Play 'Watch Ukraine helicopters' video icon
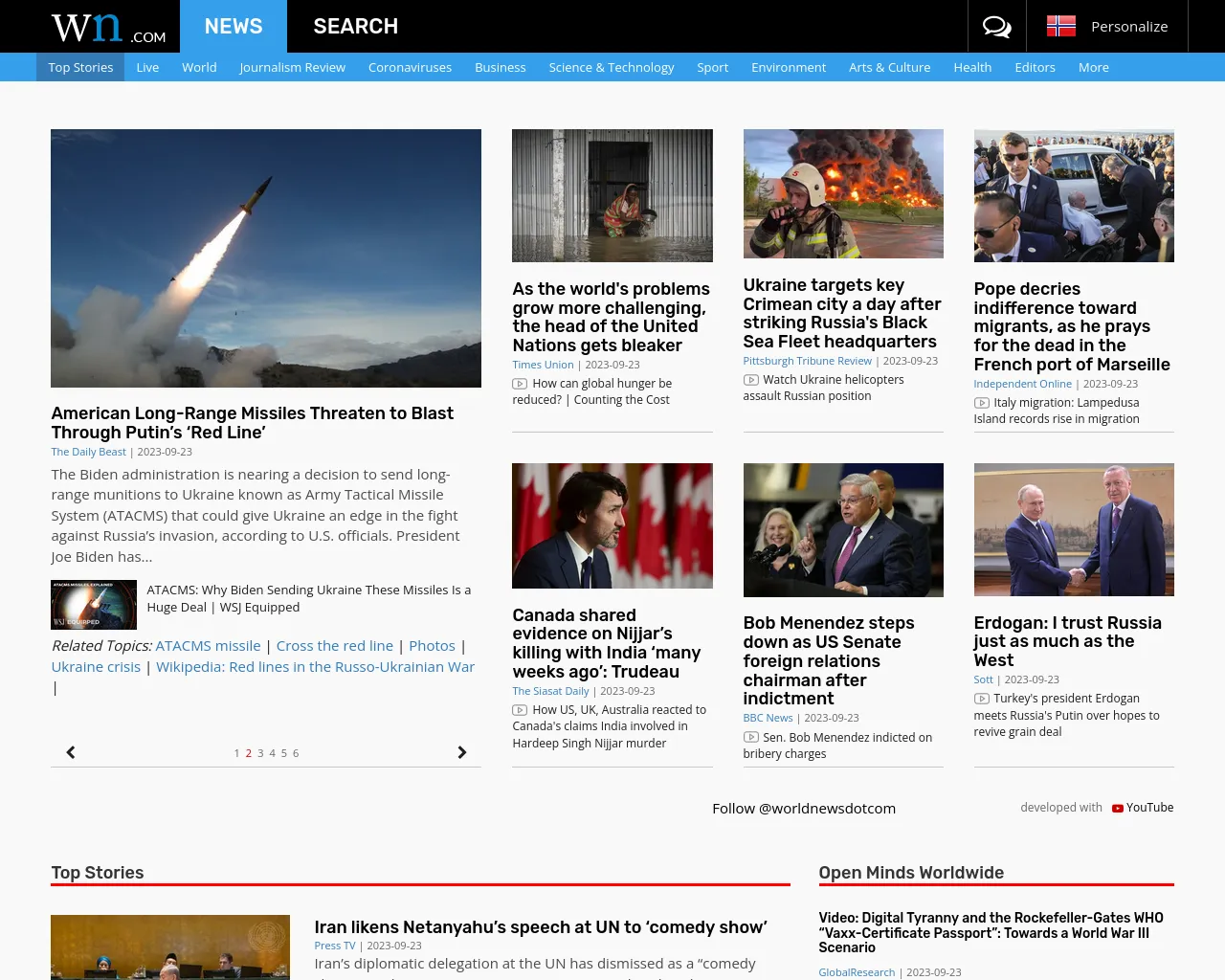Image resolution: width=1225 pixels, height=980 pixels. 751,380
